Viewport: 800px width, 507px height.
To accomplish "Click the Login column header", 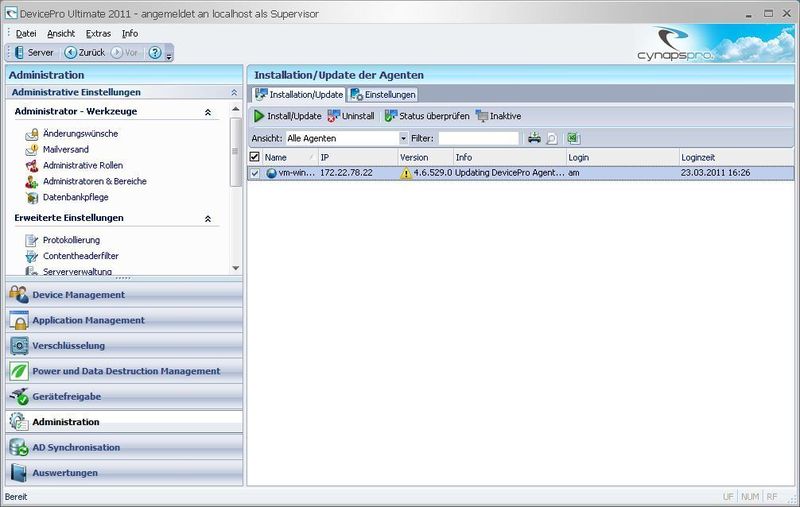I will [x=622, y=158].
